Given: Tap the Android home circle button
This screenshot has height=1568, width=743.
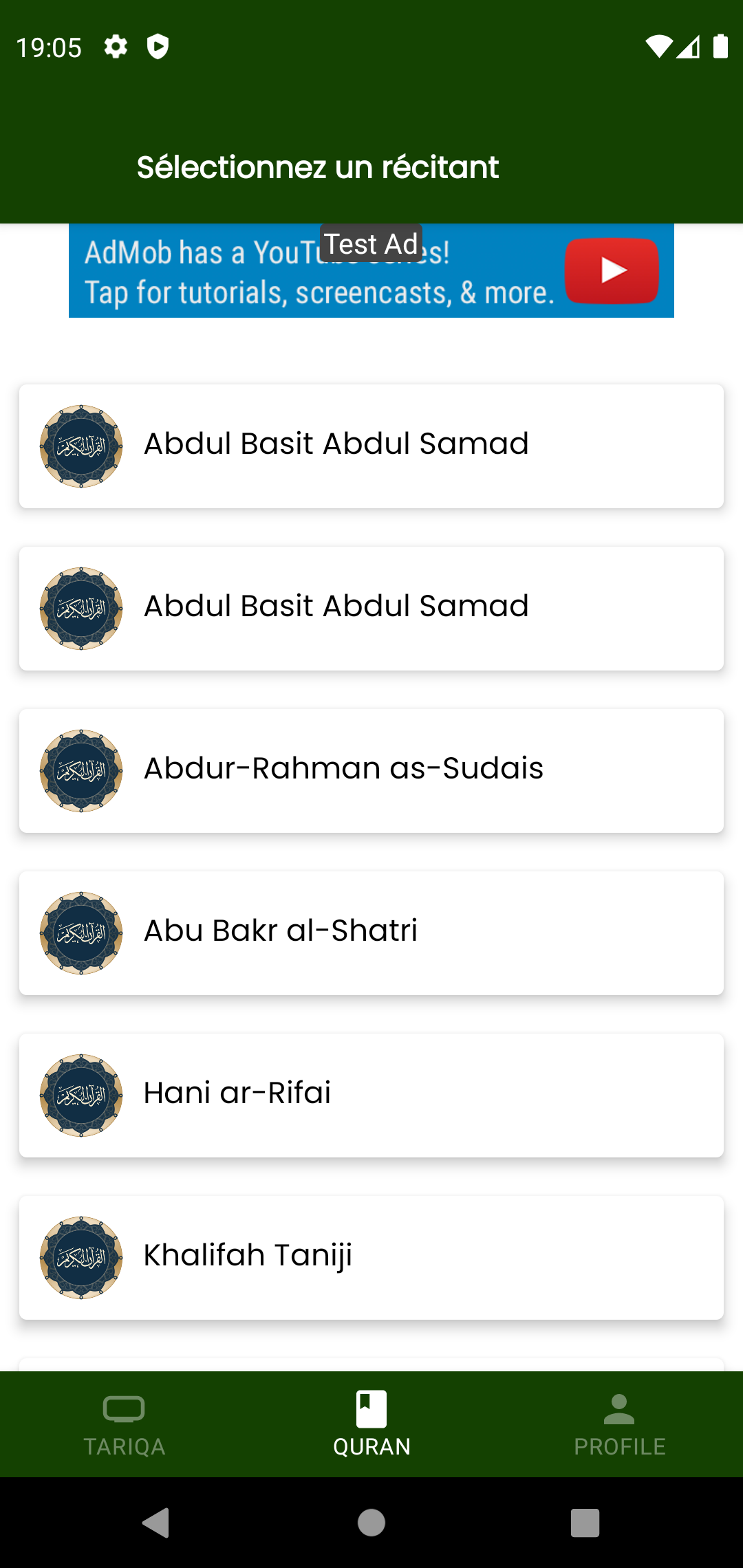Looking at the screenshot, I should 371,1523.
